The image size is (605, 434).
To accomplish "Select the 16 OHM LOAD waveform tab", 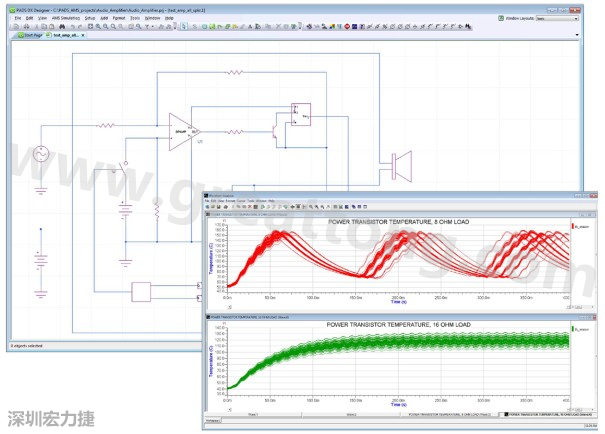I will click(546, 413).
